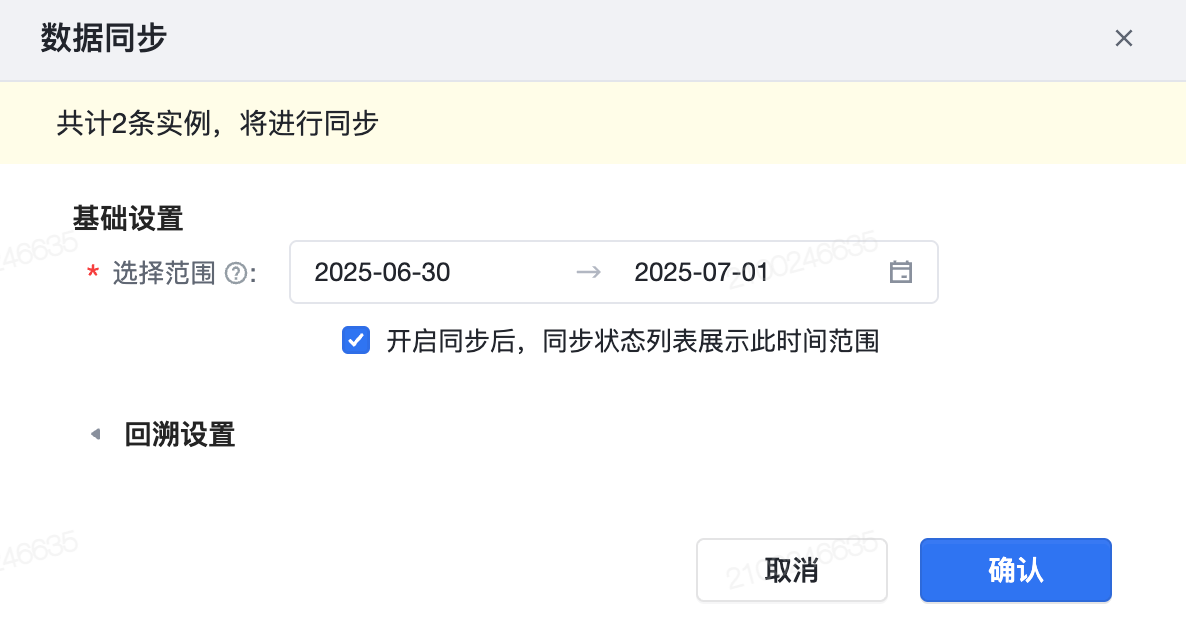The height and width of the screenshot is (644, 1186).
Task: Click the 选择范围 field label
Action: pos(164,273)
